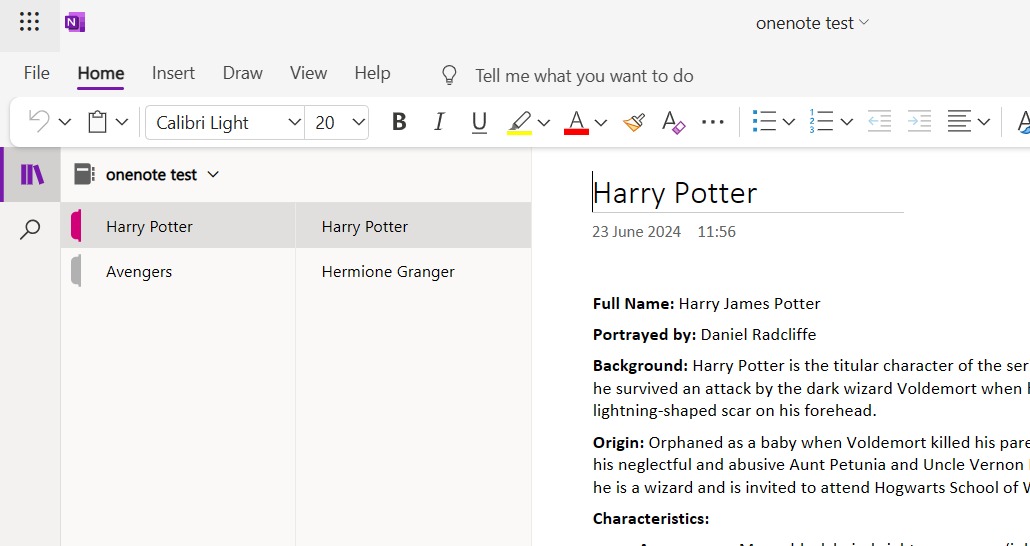1030x546 pixels.
Task: Open the File menu
Action: pos(36,73)
